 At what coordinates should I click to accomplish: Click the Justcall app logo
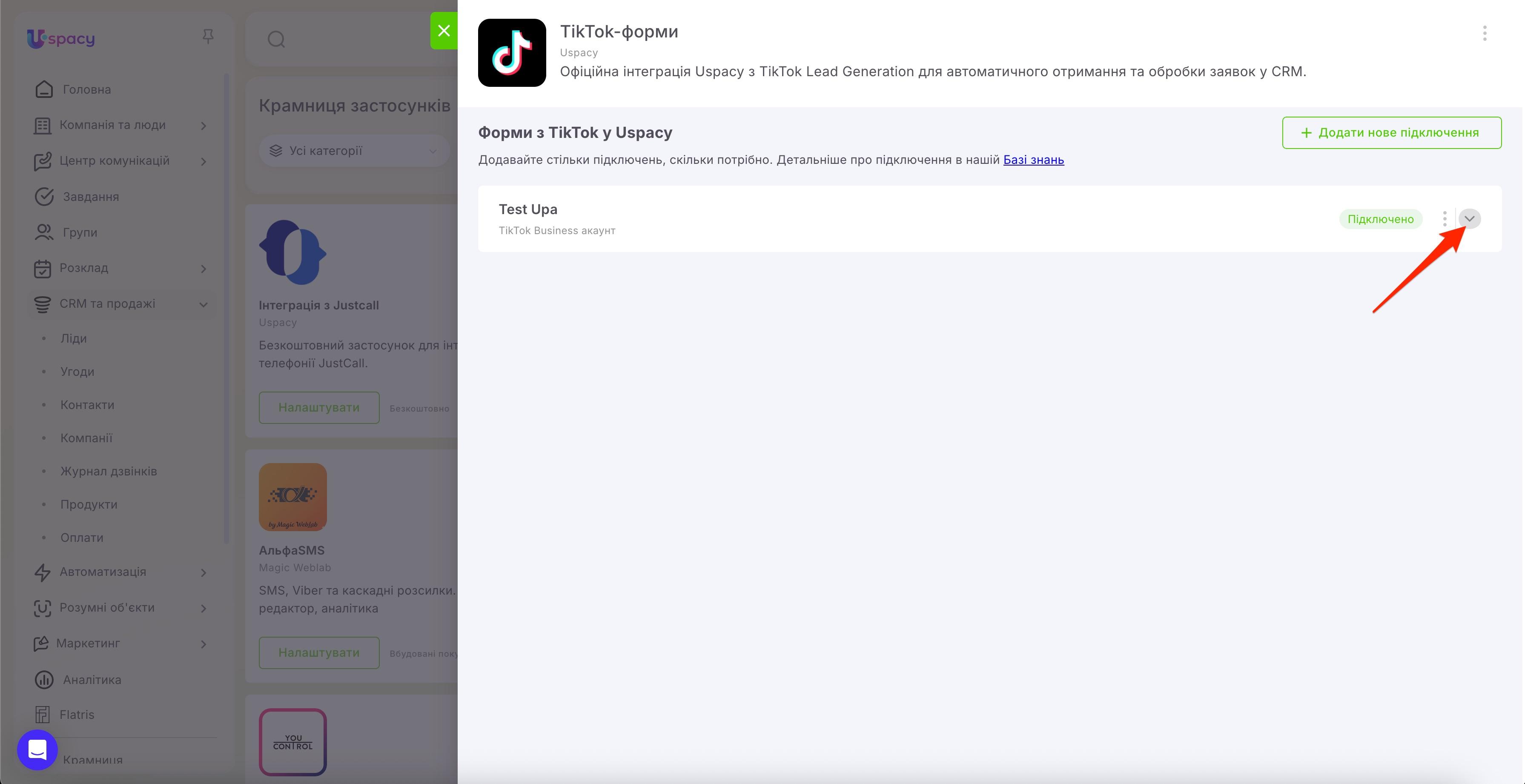coord(292,252)
